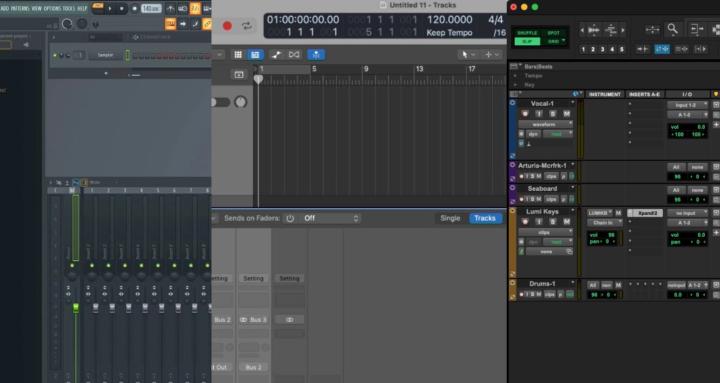The image size is (720, 383).
Task: Mute the Vocal-1 track
Action: [567, 114]
